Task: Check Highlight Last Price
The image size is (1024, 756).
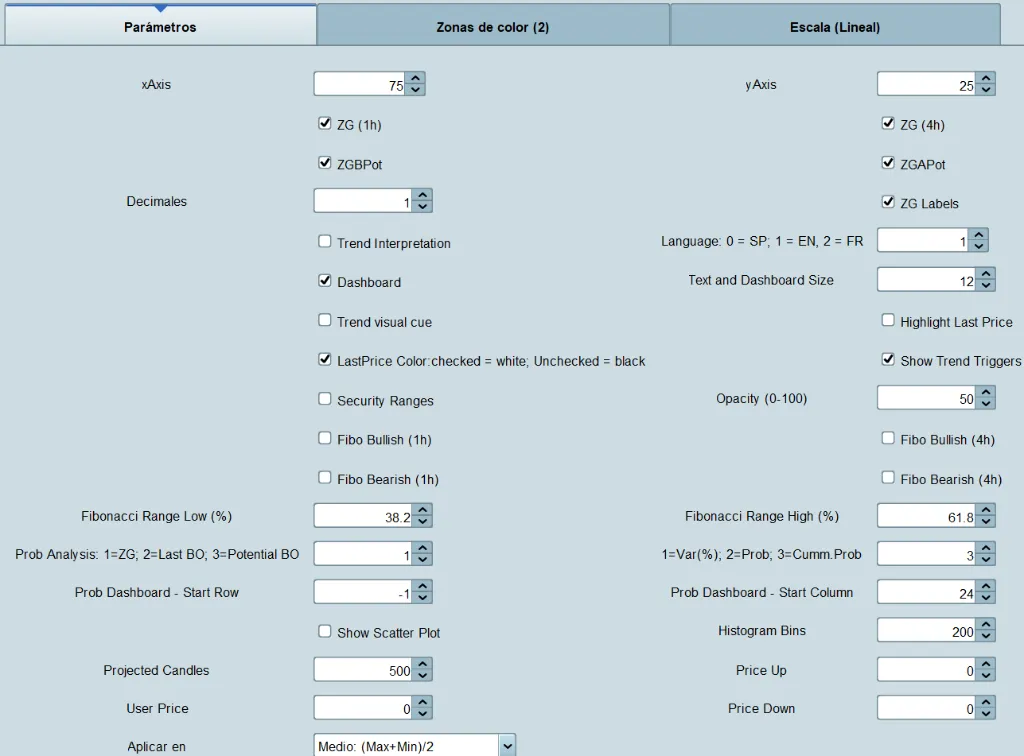Action: (x=888, y=320)
